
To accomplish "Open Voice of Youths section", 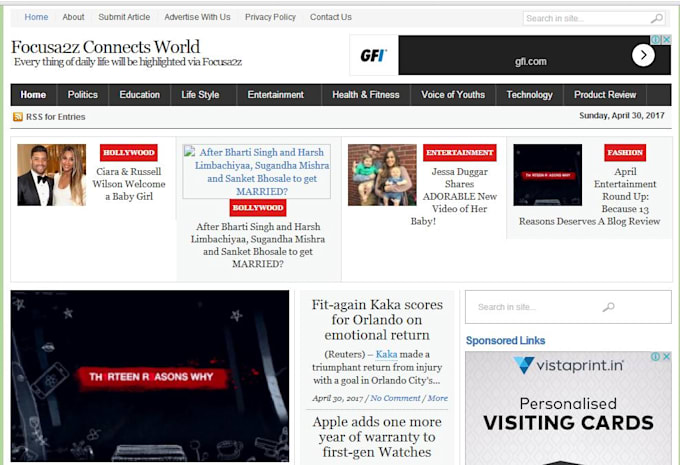I will point(453,95).
